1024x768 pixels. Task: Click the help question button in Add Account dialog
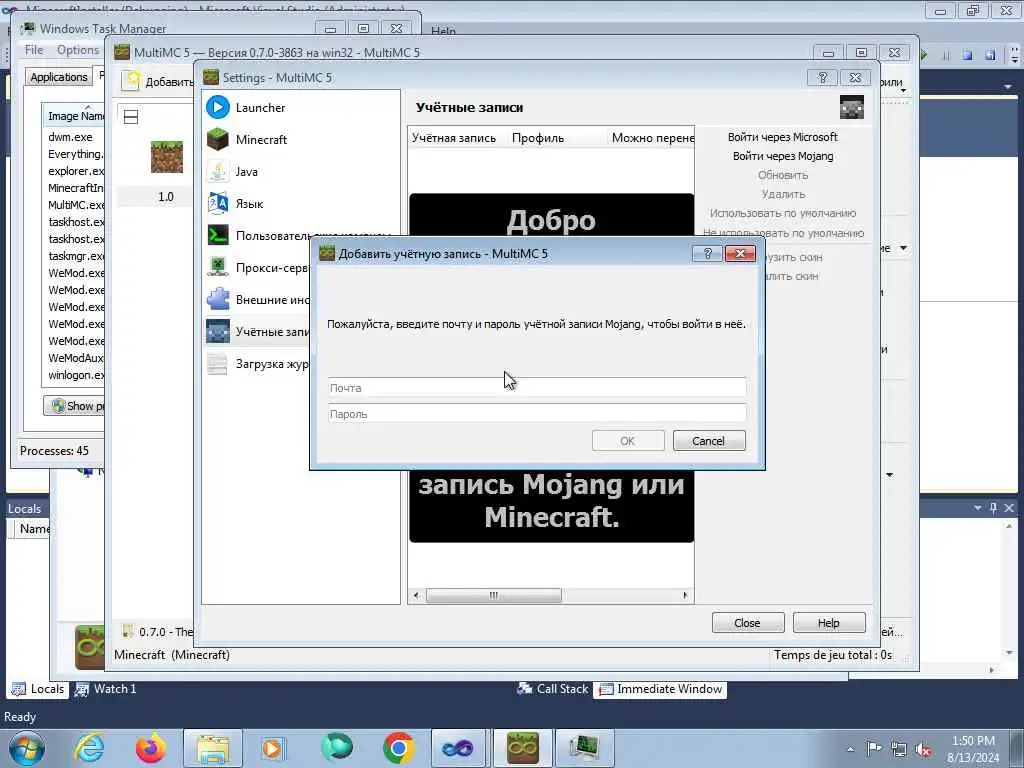[707, 253]
